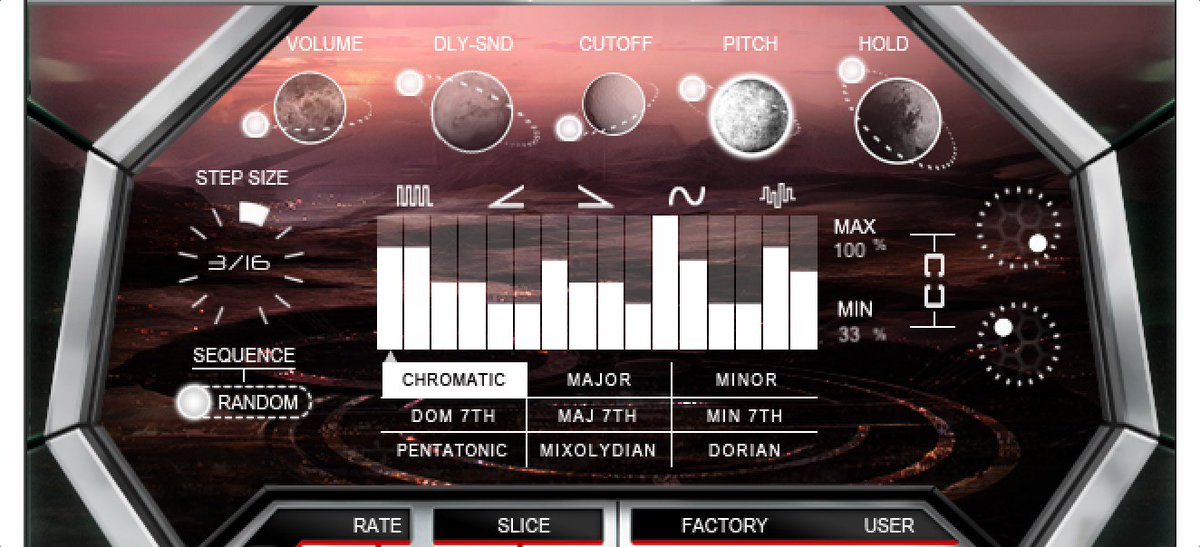
Task: Click the first sequencer step bar
Action: 390,298
